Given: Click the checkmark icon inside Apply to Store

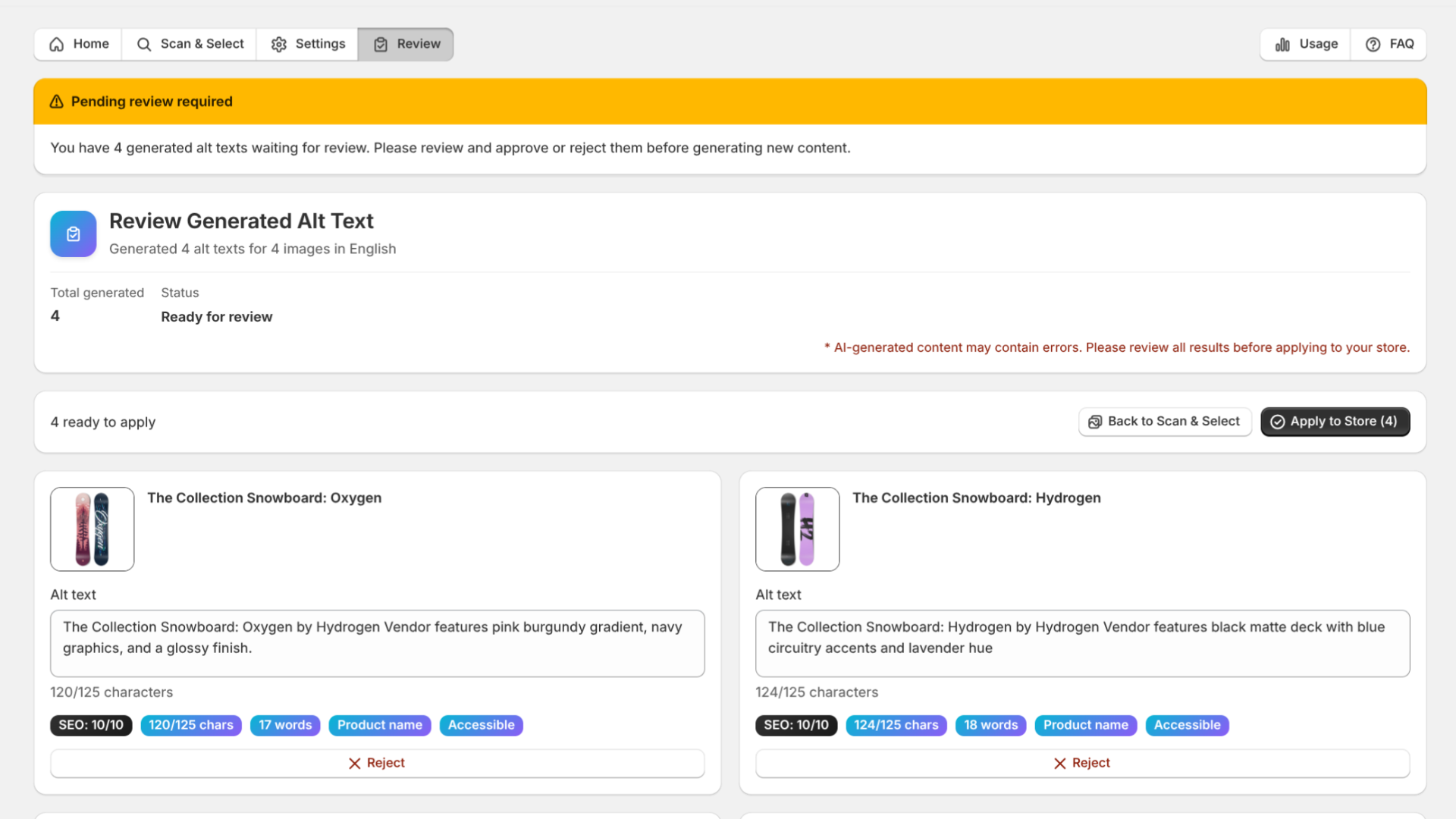Looking at the screenshot, I should pos(1278,421).
